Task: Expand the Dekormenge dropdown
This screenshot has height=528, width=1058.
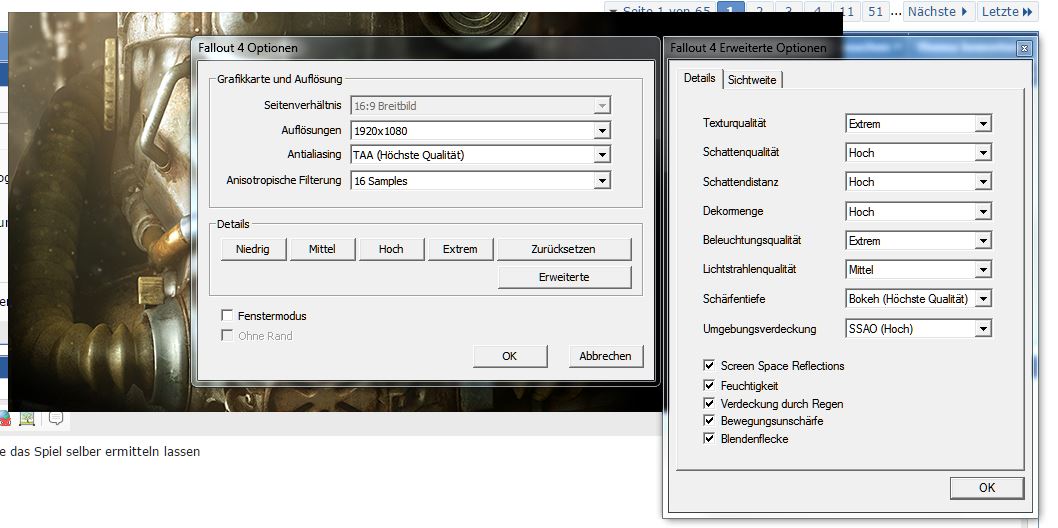Action: point(918,211)
